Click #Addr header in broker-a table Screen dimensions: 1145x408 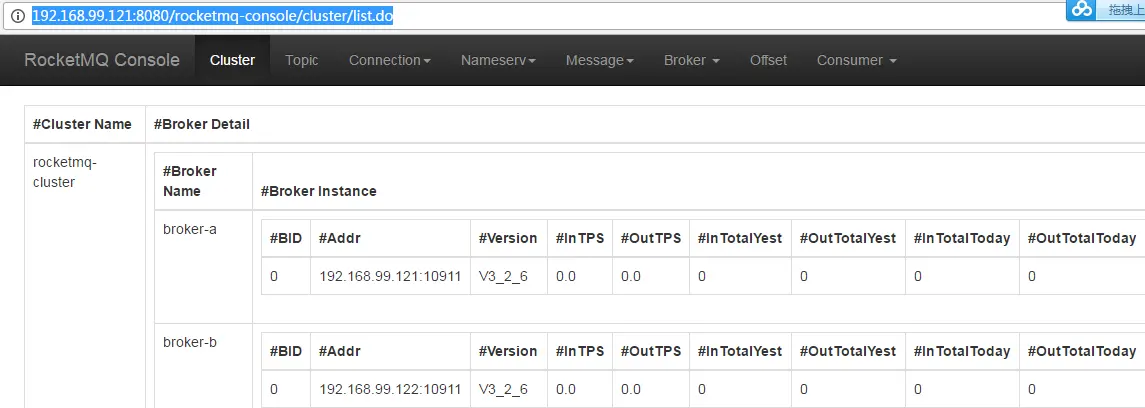click(x=340, y=238)
